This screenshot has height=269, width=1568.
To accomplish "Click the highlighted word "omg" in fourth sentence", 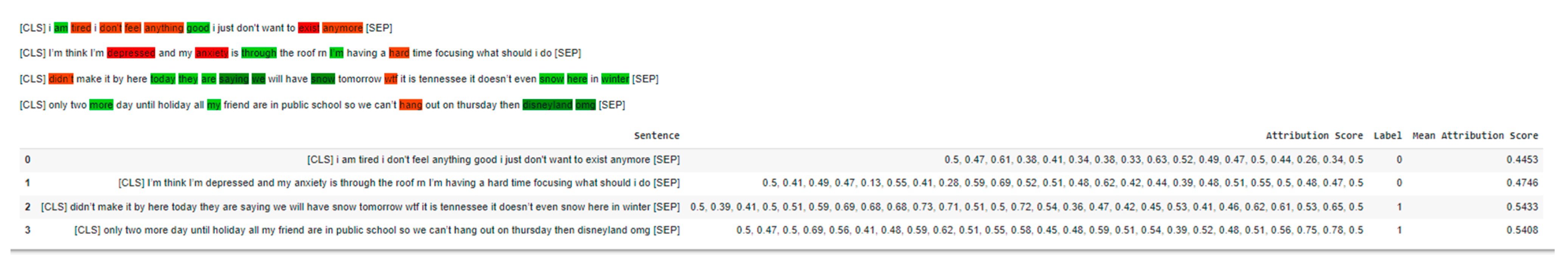I will (585, 105).
